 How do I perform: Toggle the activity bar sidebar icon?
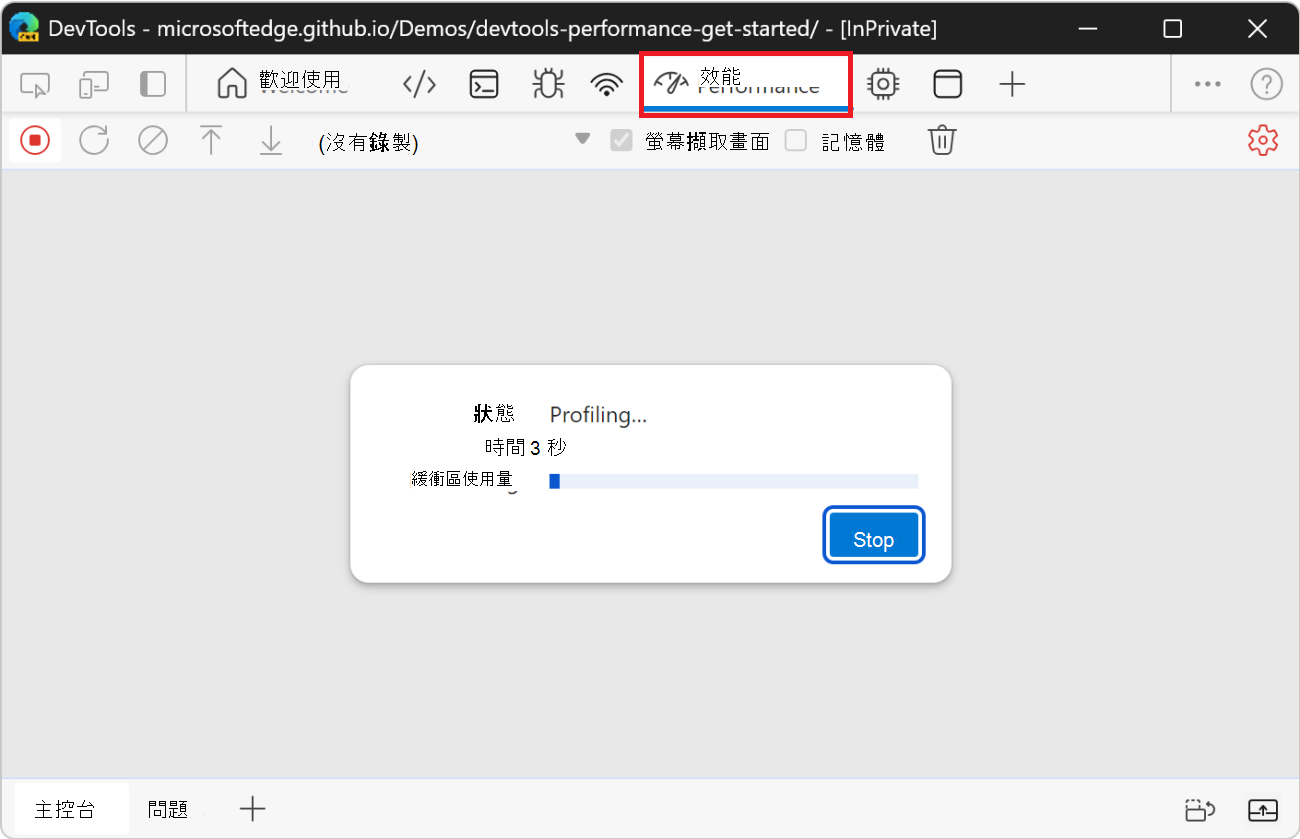(153, 85)
